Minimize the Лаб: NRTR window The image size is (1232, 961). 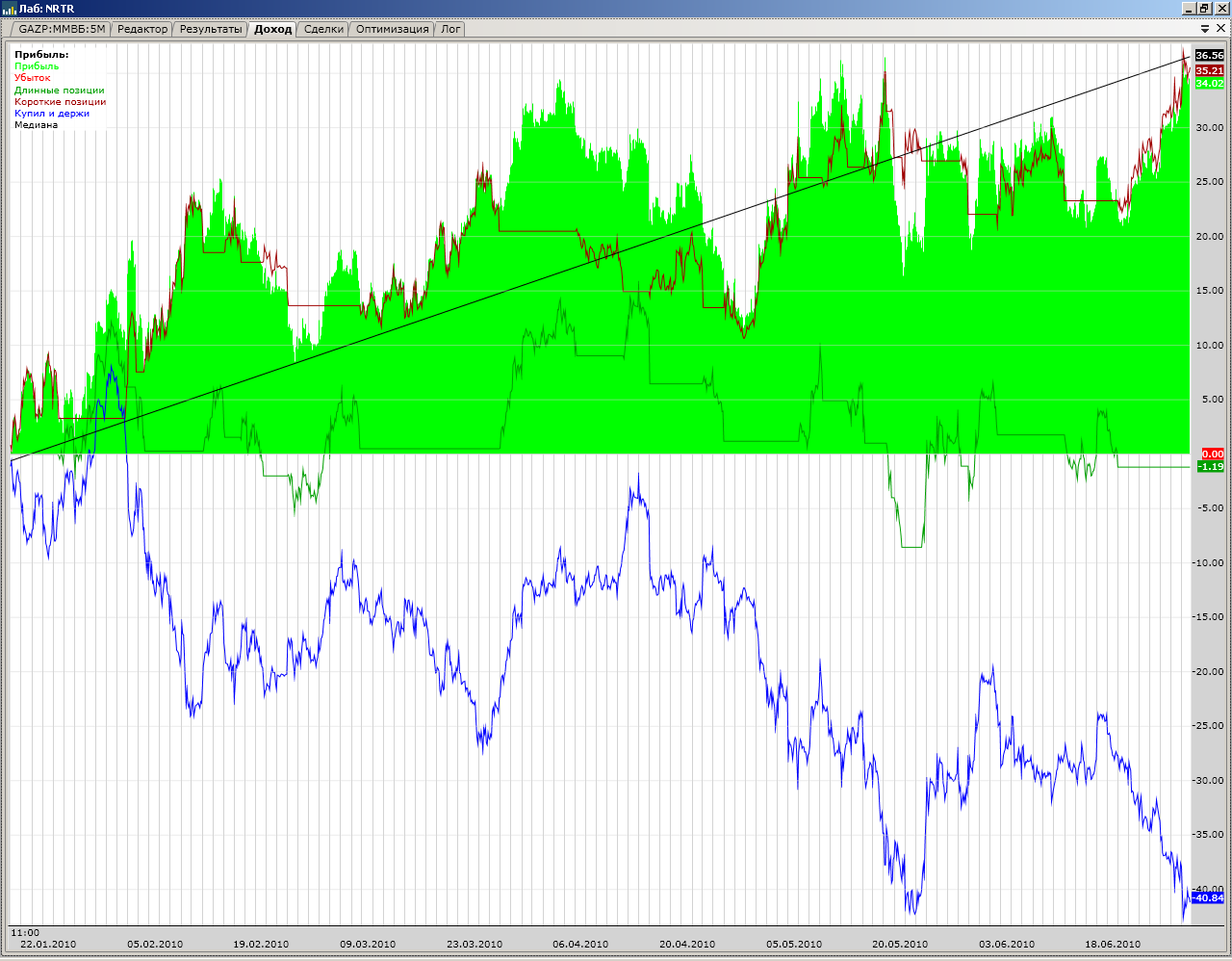click(1190, 9)
